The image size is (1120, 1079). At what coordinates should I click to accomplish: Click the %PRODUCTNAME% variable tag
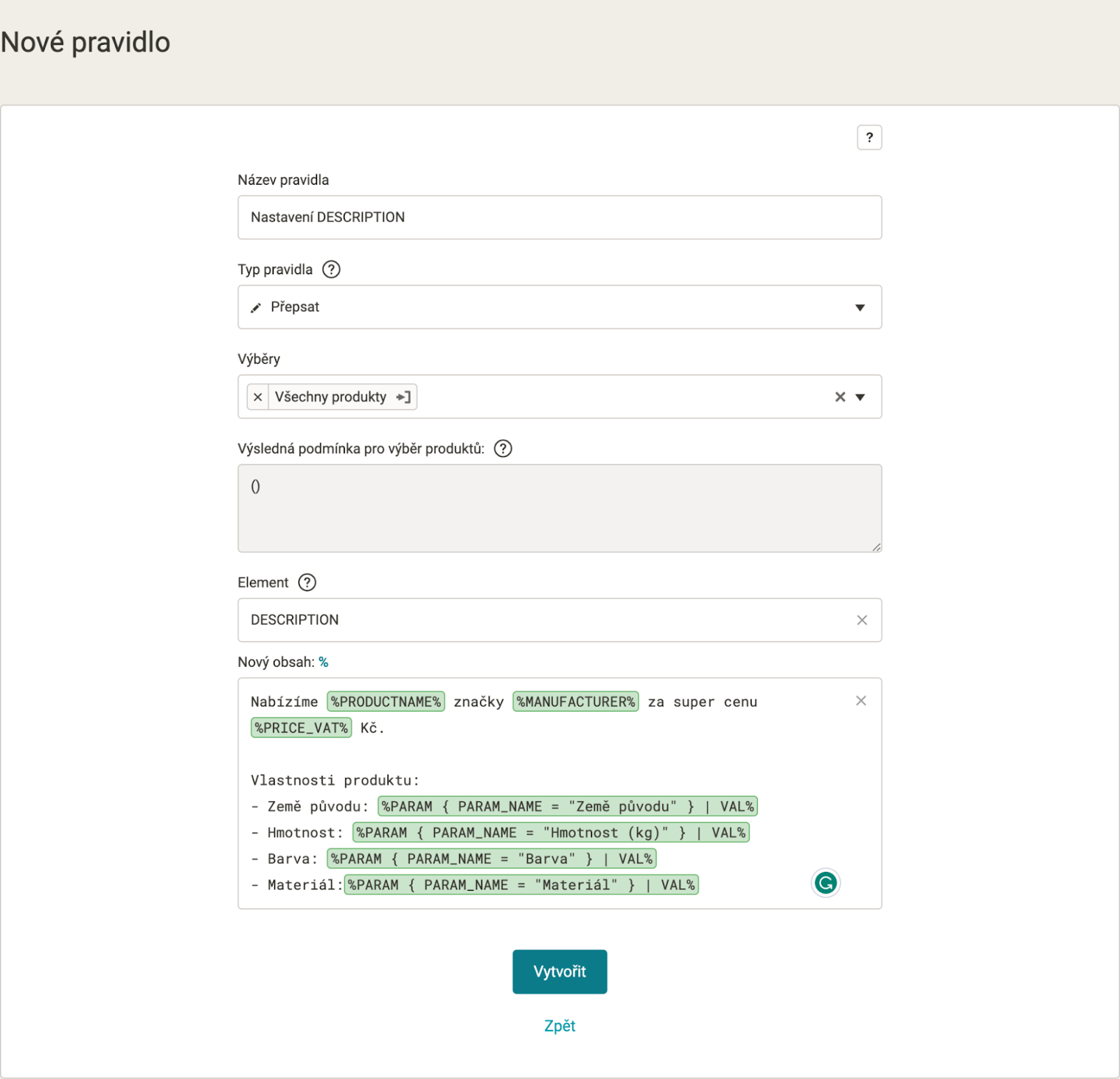pos(386,702)
